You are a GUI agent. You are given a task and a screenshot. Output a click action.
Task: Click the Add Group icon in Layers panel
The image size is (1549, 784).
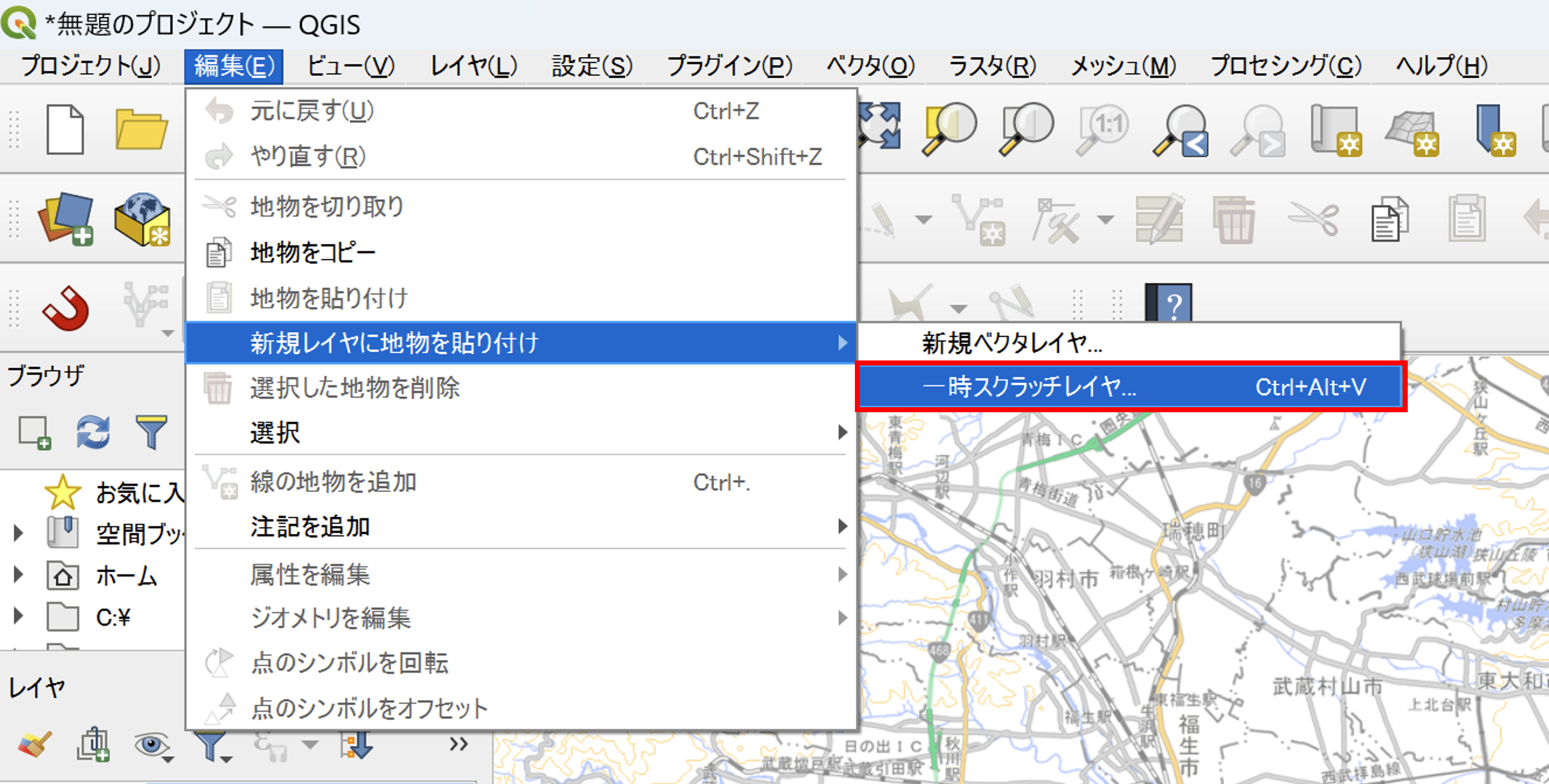pos(93,745)
